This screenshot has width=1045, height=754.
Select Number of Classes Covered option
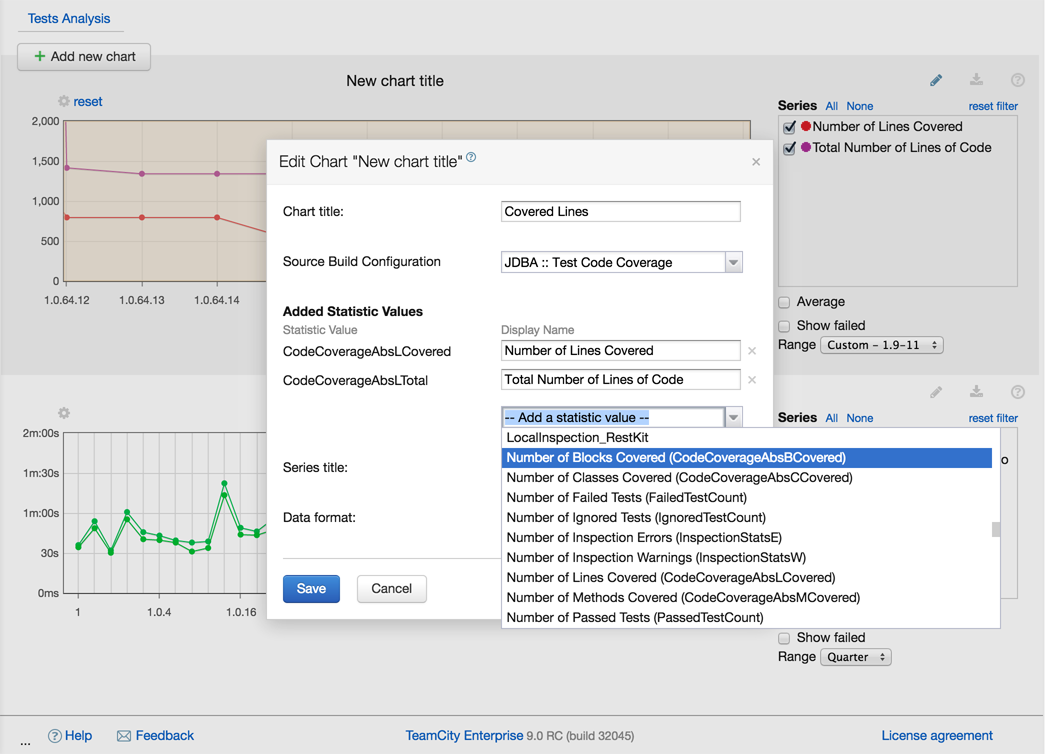point(679,477)
